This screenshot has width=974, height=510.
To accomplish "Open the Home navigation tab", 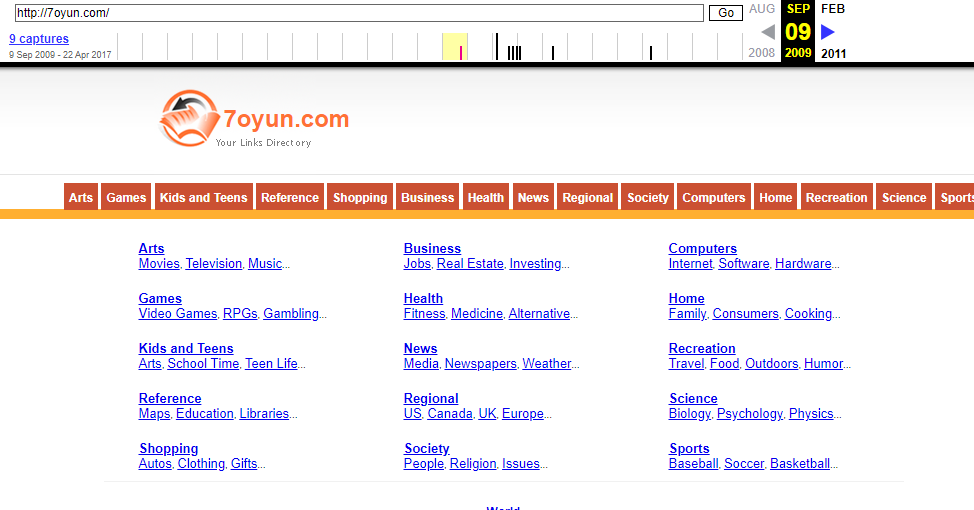I will point(776,198).
